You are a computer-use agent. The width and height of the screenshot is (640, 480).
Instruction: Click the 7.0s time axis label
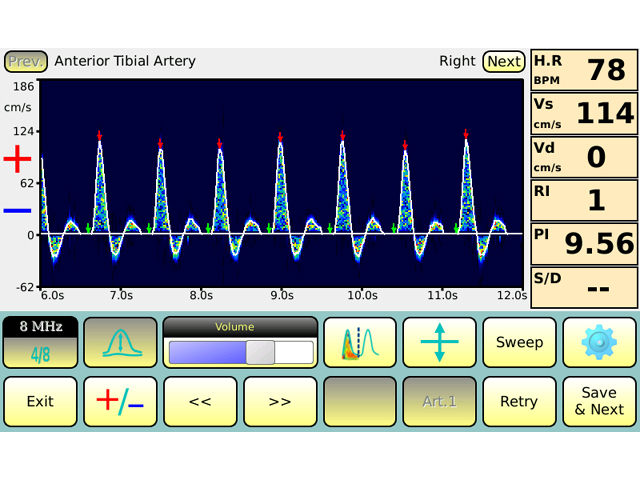122,296
